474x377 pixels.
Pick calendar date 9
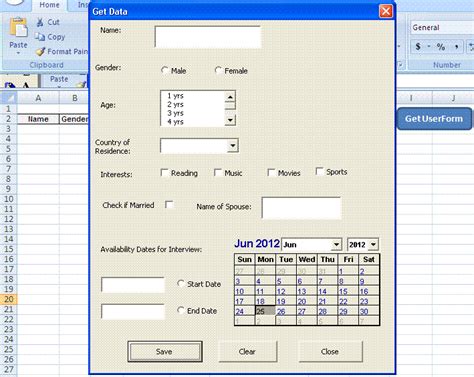pos(368,281)
